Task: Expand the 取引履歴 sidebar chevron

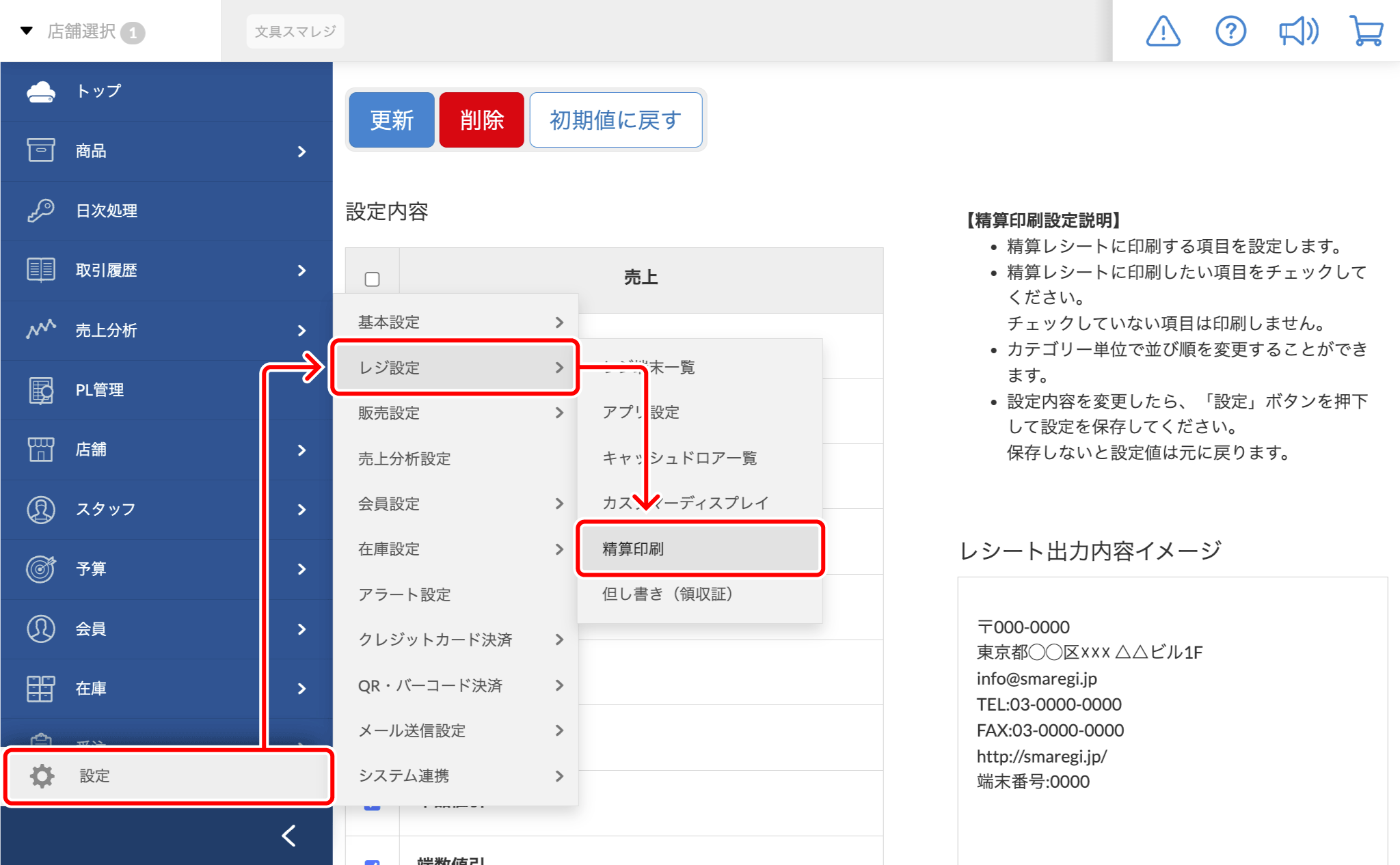Action: [x=302, y=271]
